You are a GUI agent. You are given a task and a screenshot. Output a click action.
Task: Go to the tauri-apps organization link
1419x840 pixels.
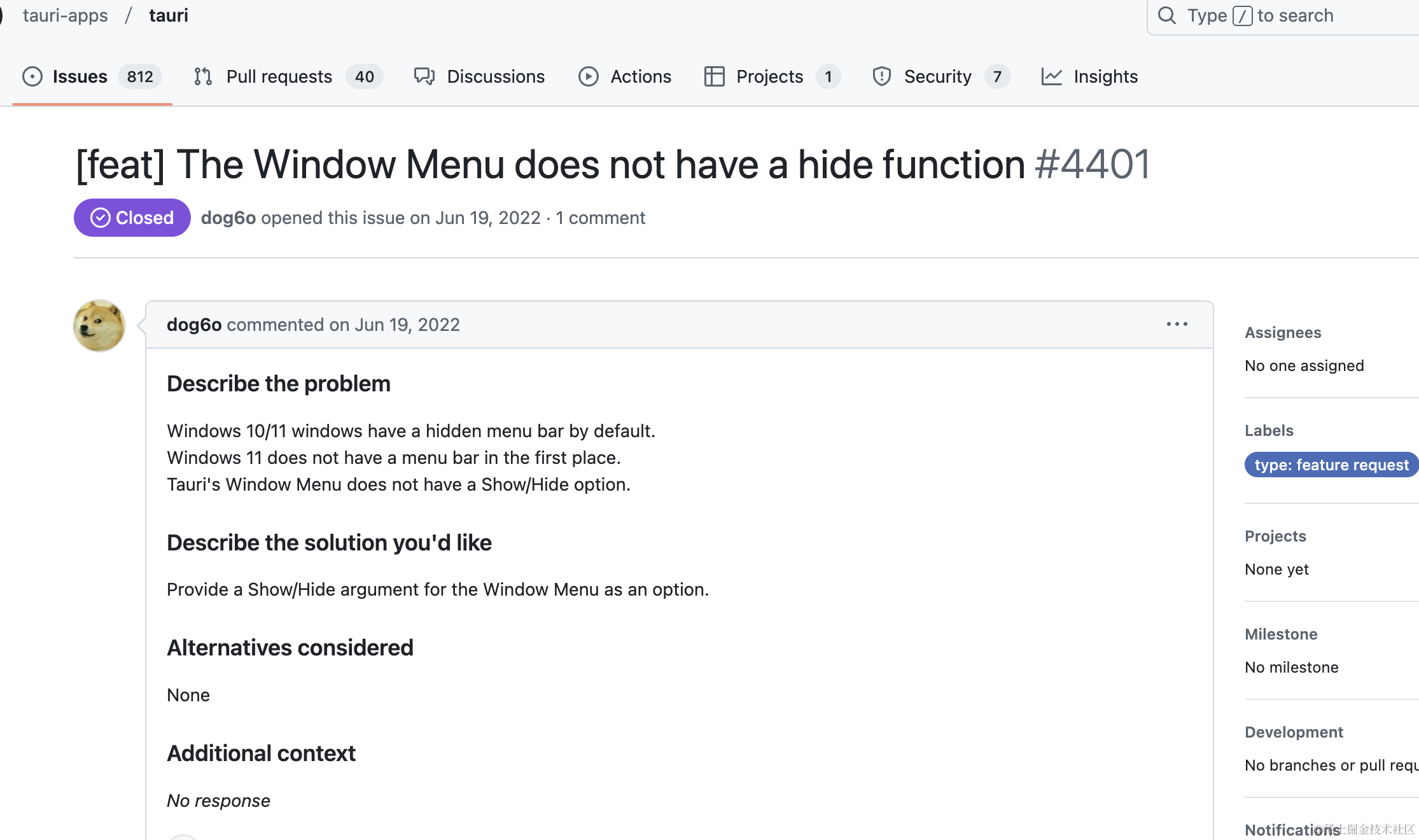pyautogui.click(x=66, y=15)
